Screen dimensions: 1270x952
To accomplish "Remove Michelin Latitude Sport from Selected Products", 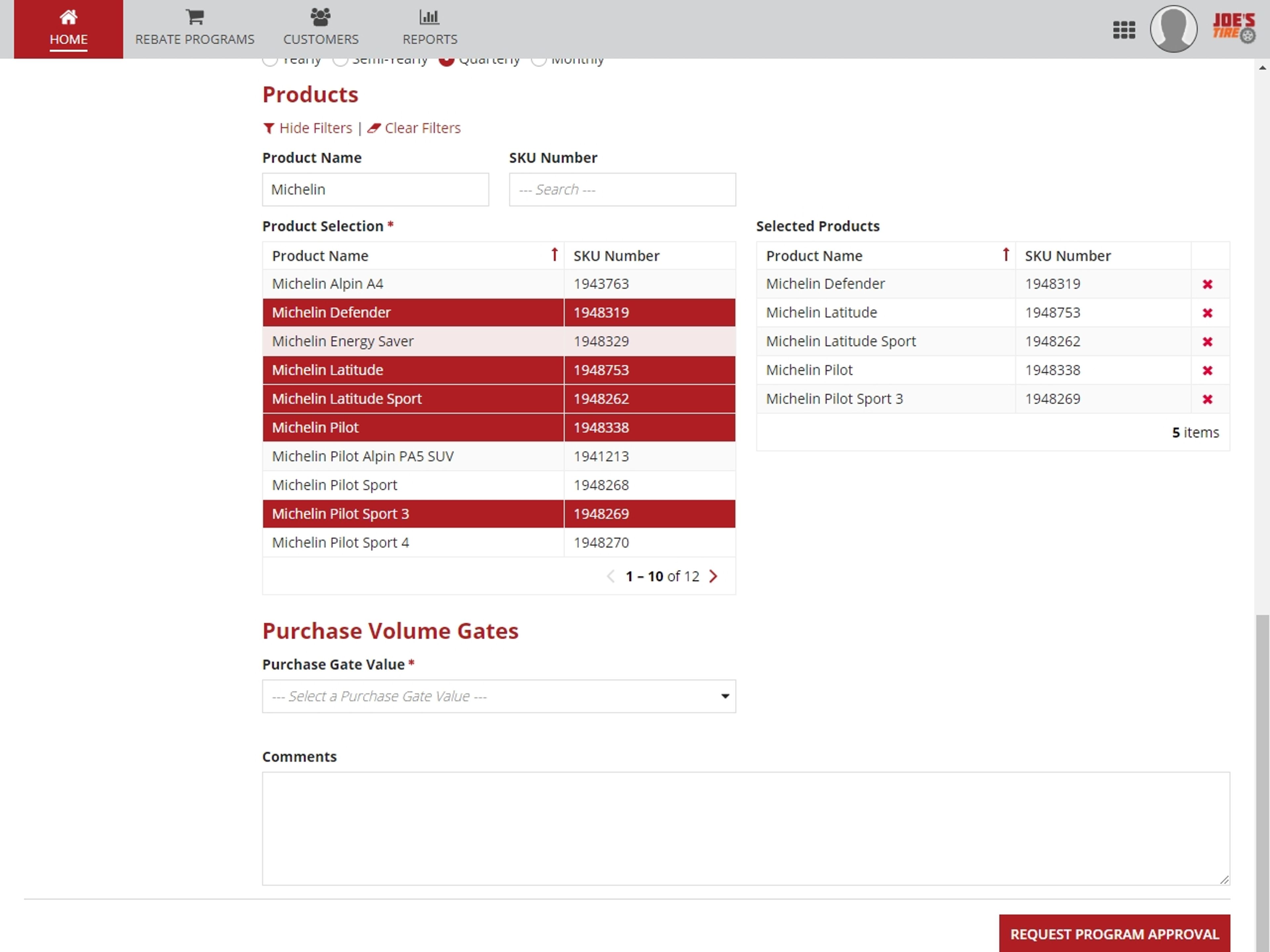I will tap(1207, 341).
